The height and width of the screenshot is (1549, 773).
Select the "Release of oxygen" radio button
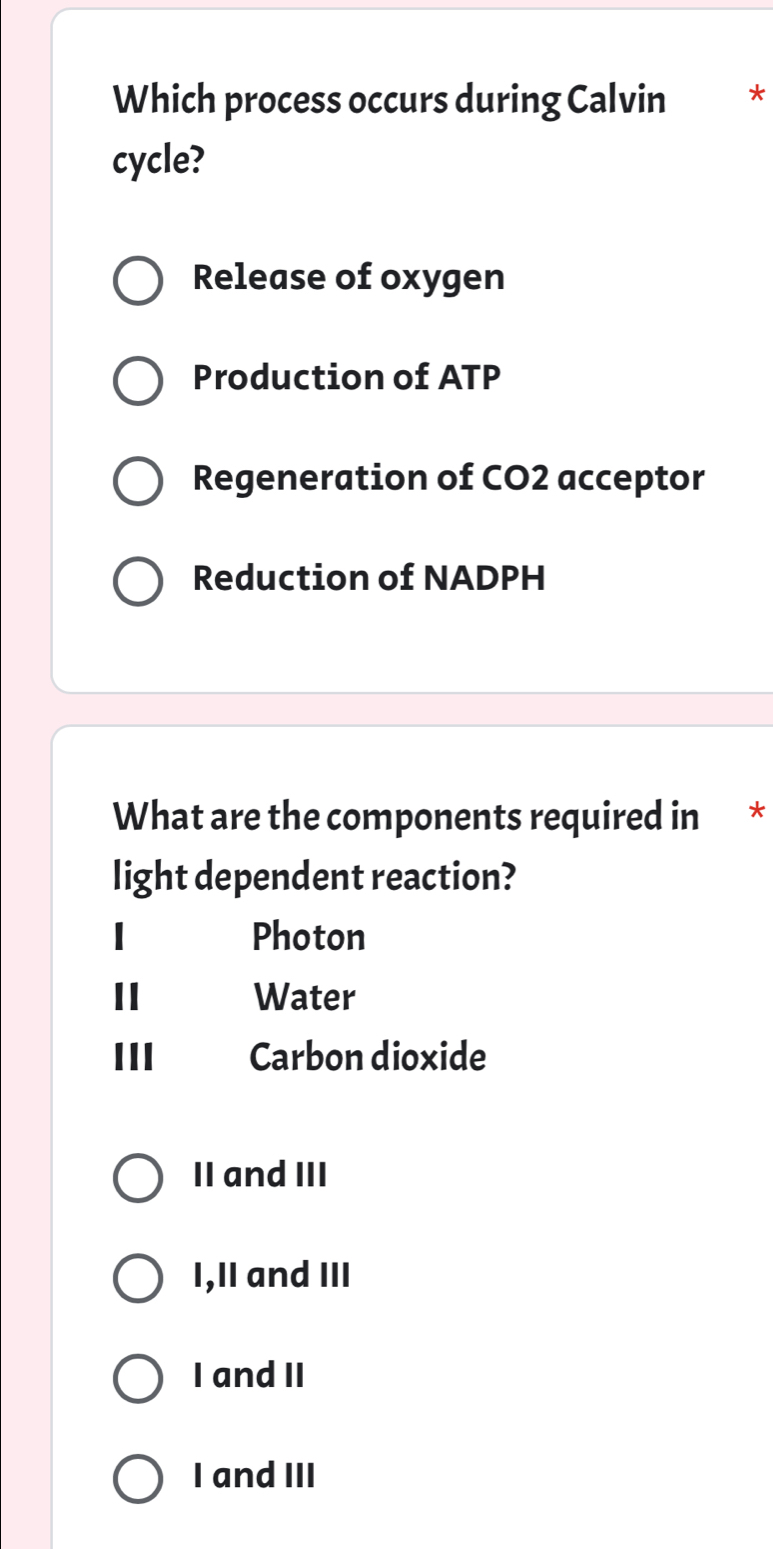pyautogui.click(x=140, y=279)
